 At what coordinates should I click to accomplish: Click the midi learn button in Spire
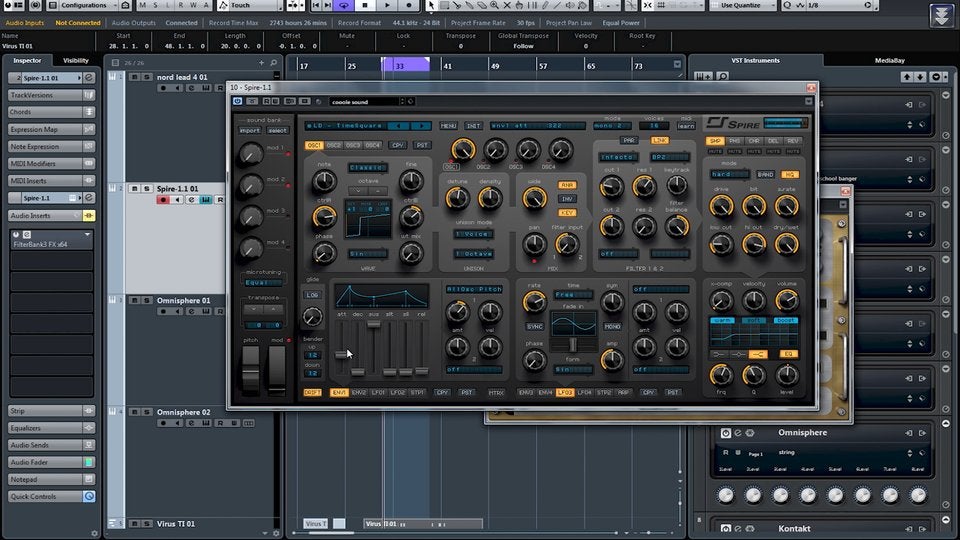tap(686, 126)
